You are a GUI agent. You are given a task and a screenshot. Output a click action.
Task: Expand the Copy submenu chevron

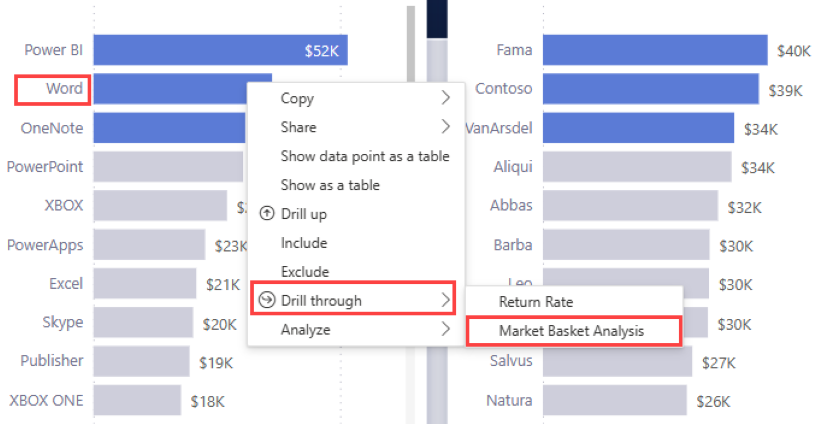tap(446, 98)
